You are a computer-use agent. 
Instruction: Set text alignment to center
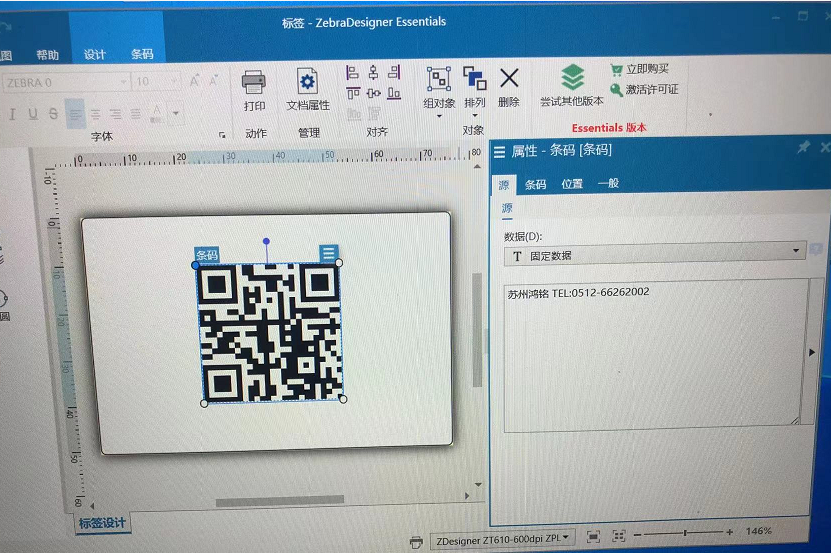click(95, 113)
